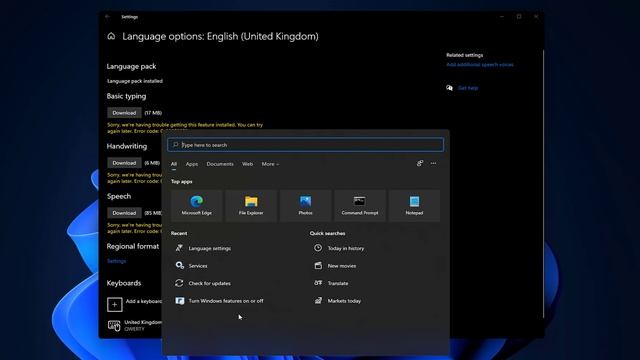This screenshot has height=360, width=640.
Task: Click Download under Handwriting
Action: pyautogui.click(x=124, y=163)
